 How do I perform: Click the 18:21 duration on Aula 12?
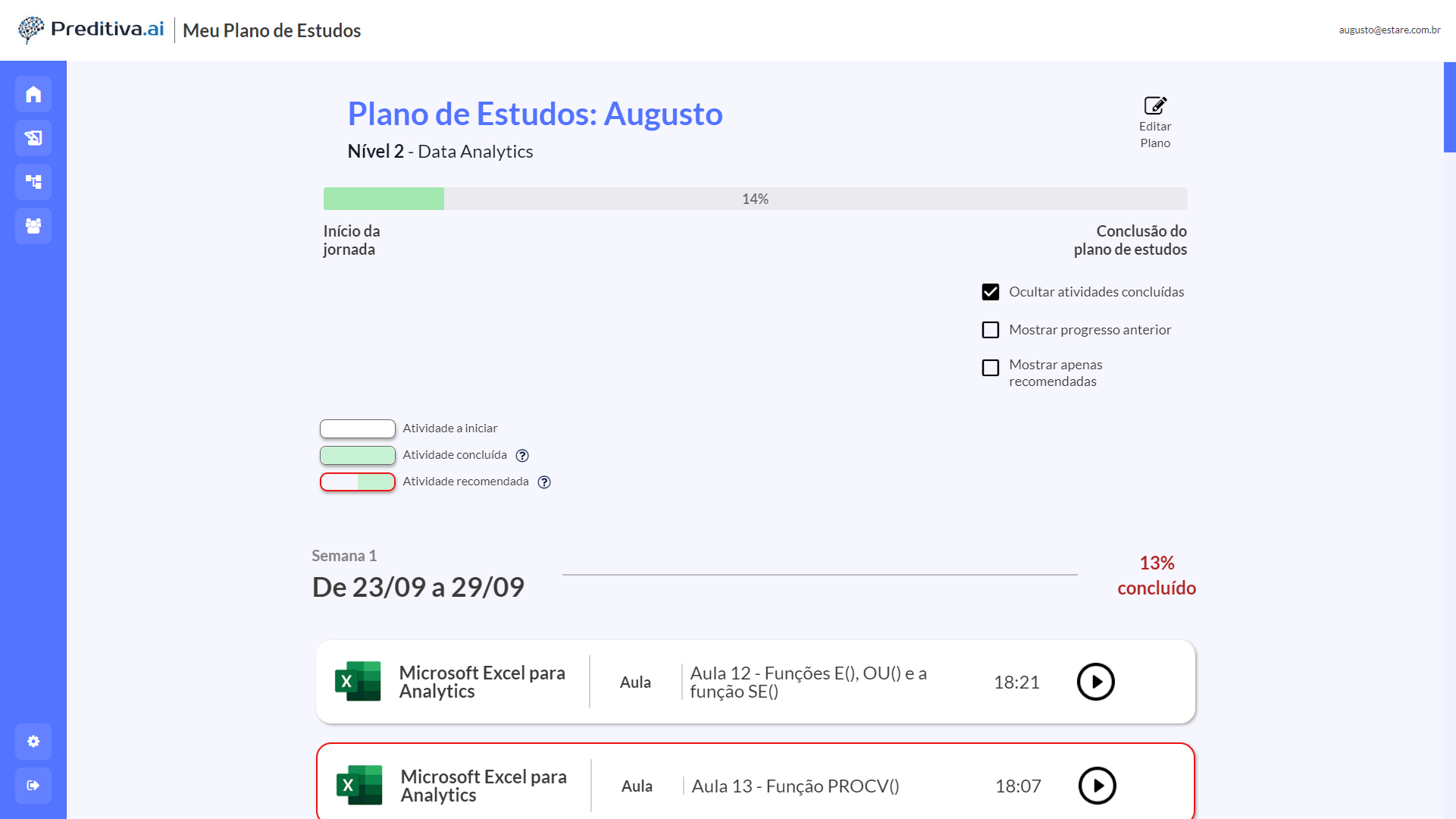click(x=1016, y=682)
